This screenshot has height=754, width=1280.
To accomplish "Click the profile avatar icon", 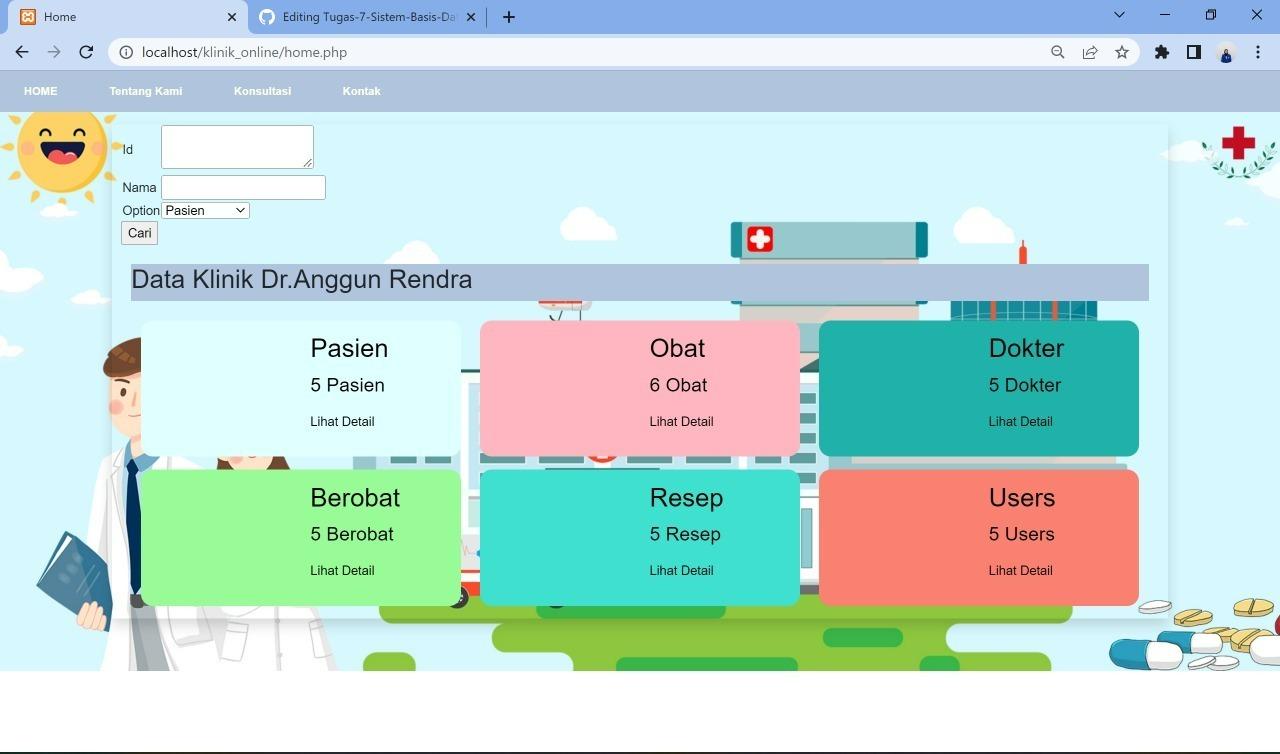I will point(1226,52).
